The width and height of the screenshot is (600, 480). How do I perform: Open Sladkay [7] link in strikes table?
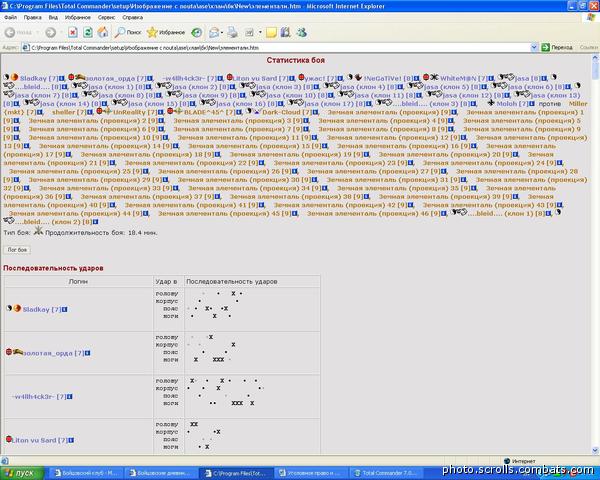coord(41,309)
